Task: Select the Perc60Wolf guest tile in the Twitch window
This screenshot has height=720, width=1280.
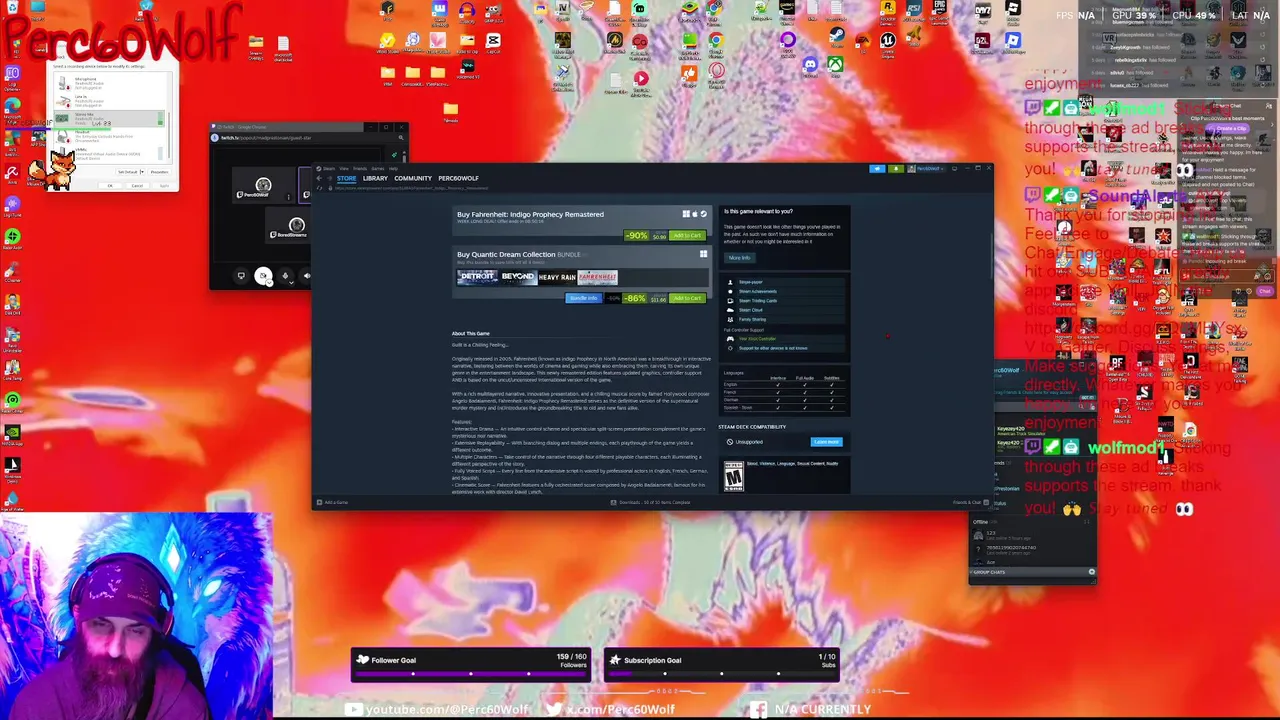Action: click(263, 185)
